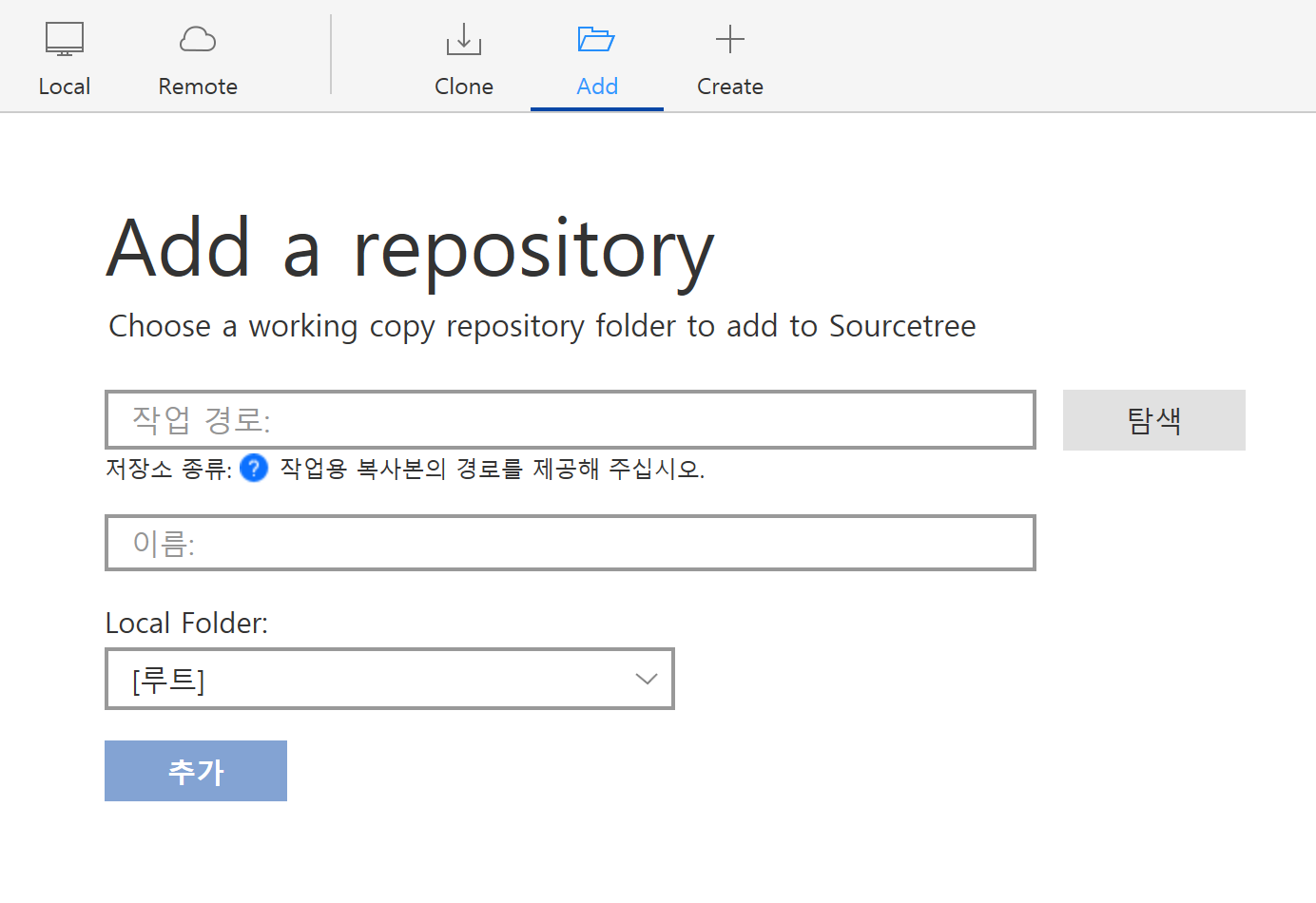Open the Local repositories tab
The height and width of the screenshot is (903, 1316).
[65, 59]
